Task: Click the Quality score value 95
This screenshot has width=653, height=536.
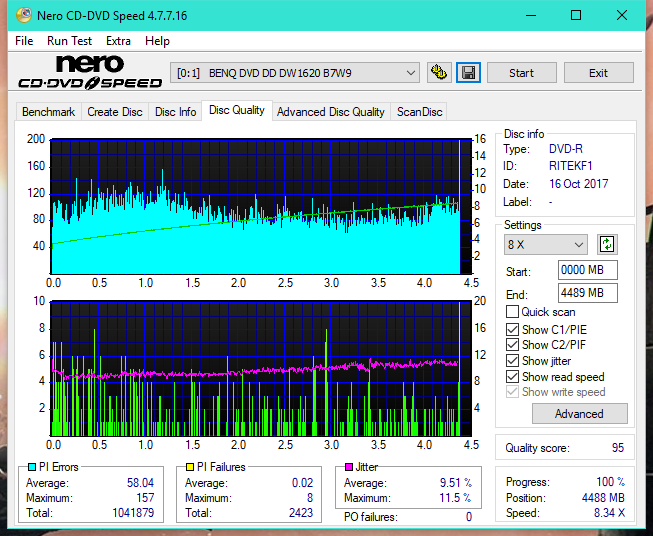Action: (x=618, y=448)
